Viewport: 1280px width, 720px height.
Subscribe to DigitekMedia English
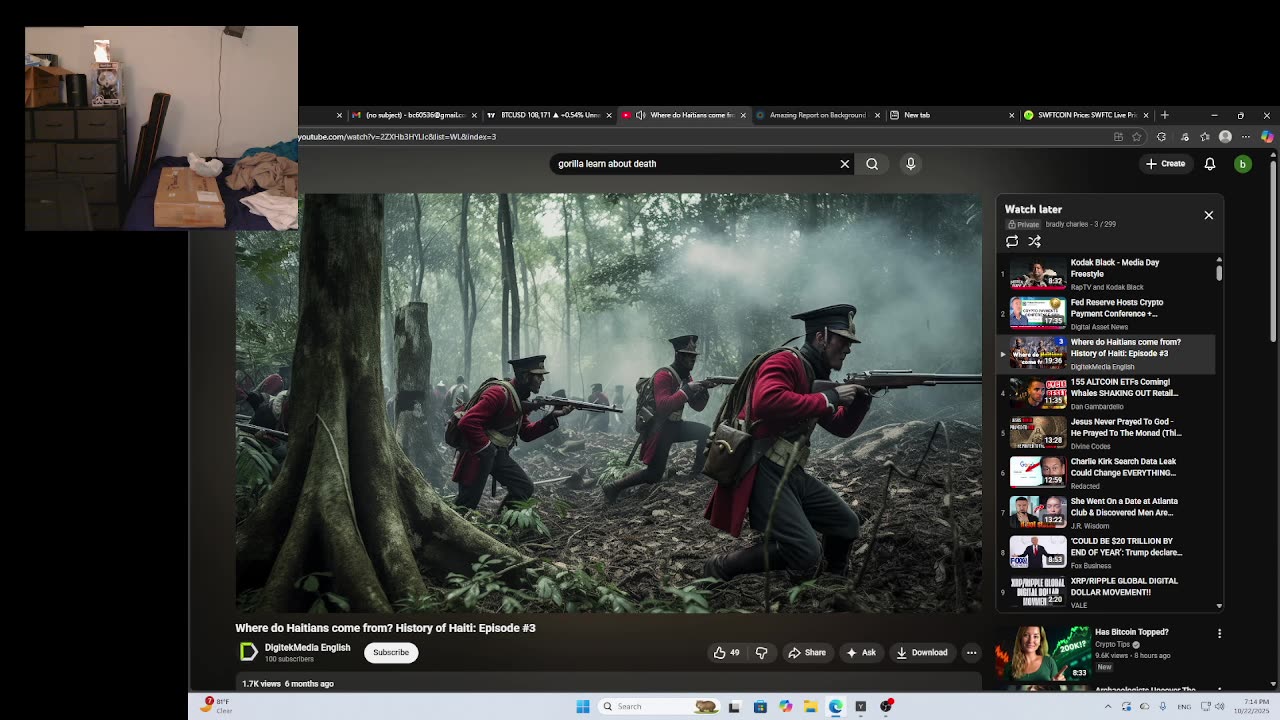[391, 653]
